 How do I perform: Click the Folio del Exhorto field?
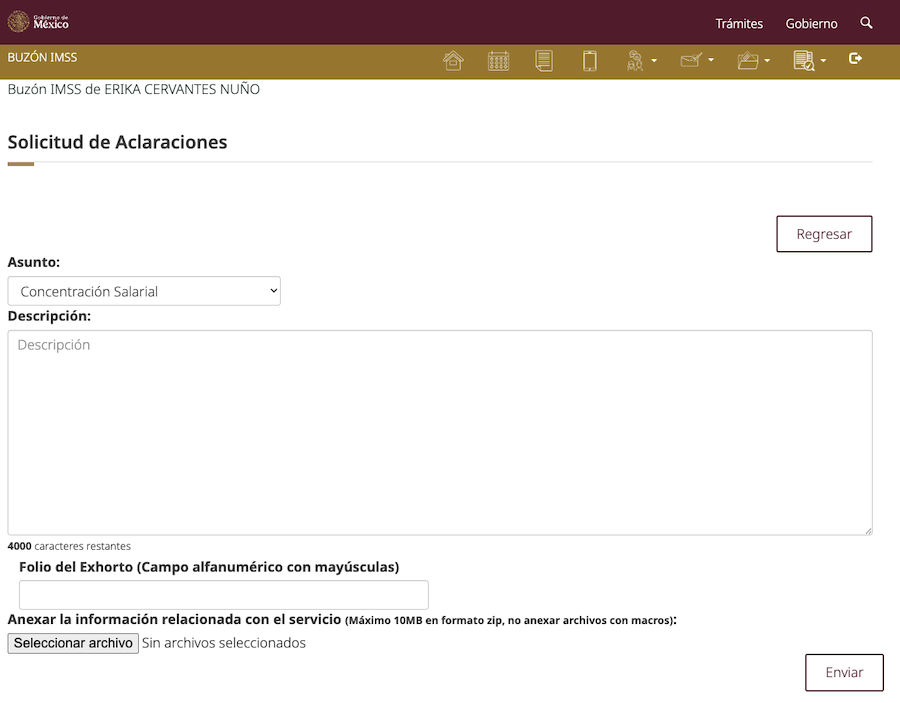(x=224, y=595)
